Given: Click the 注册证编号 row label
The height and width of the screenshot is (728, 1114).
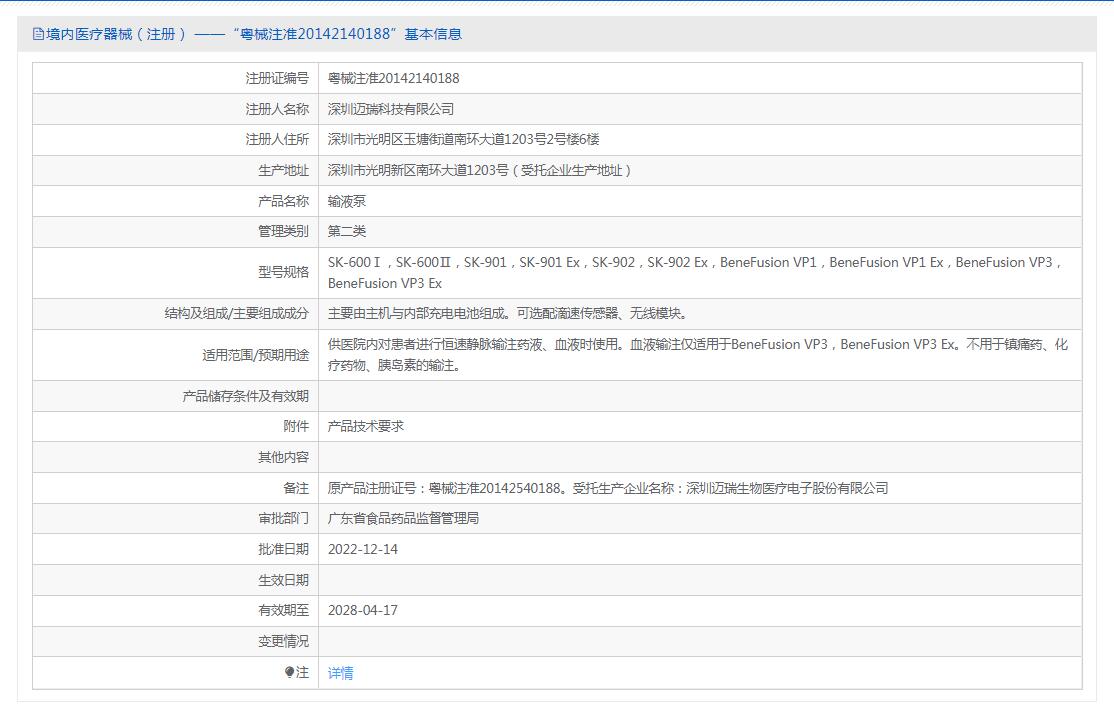Looking at the screenshot, I should 276,78.
